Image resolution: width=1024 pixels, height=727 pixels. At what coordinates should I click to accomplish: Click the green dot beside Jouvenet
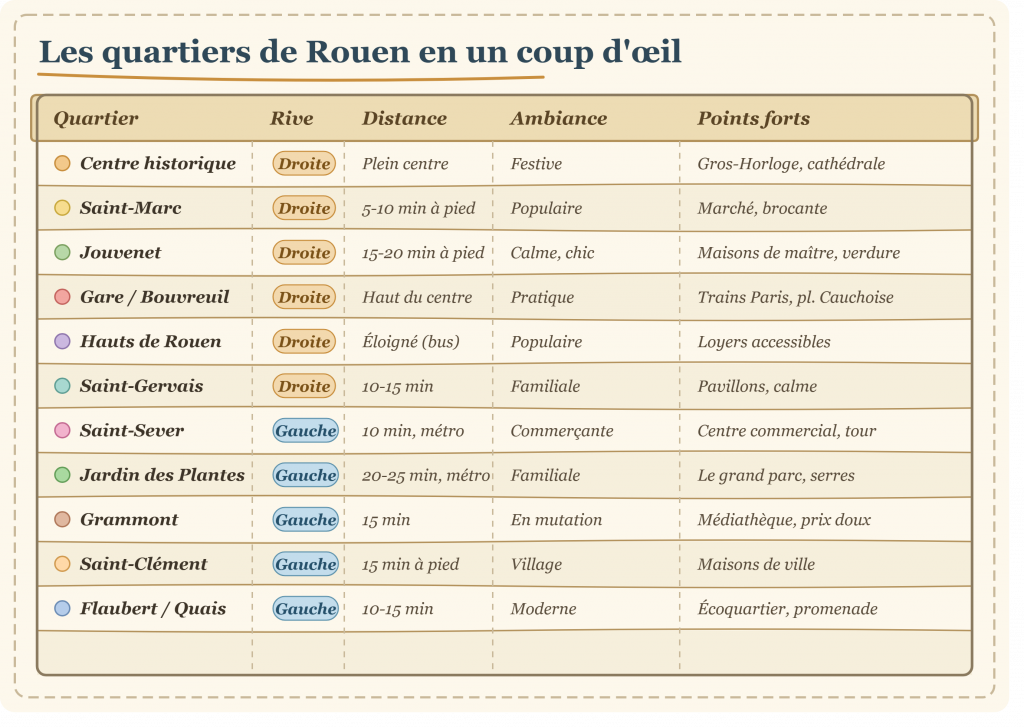pos(62,252)
